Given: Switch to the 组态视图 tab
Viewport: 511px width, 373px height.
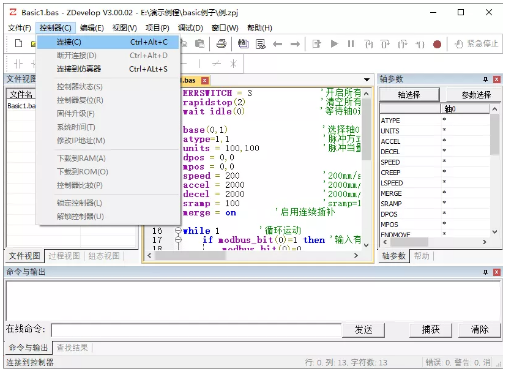Looking at the screenshot, I should (x=104, y=256).
